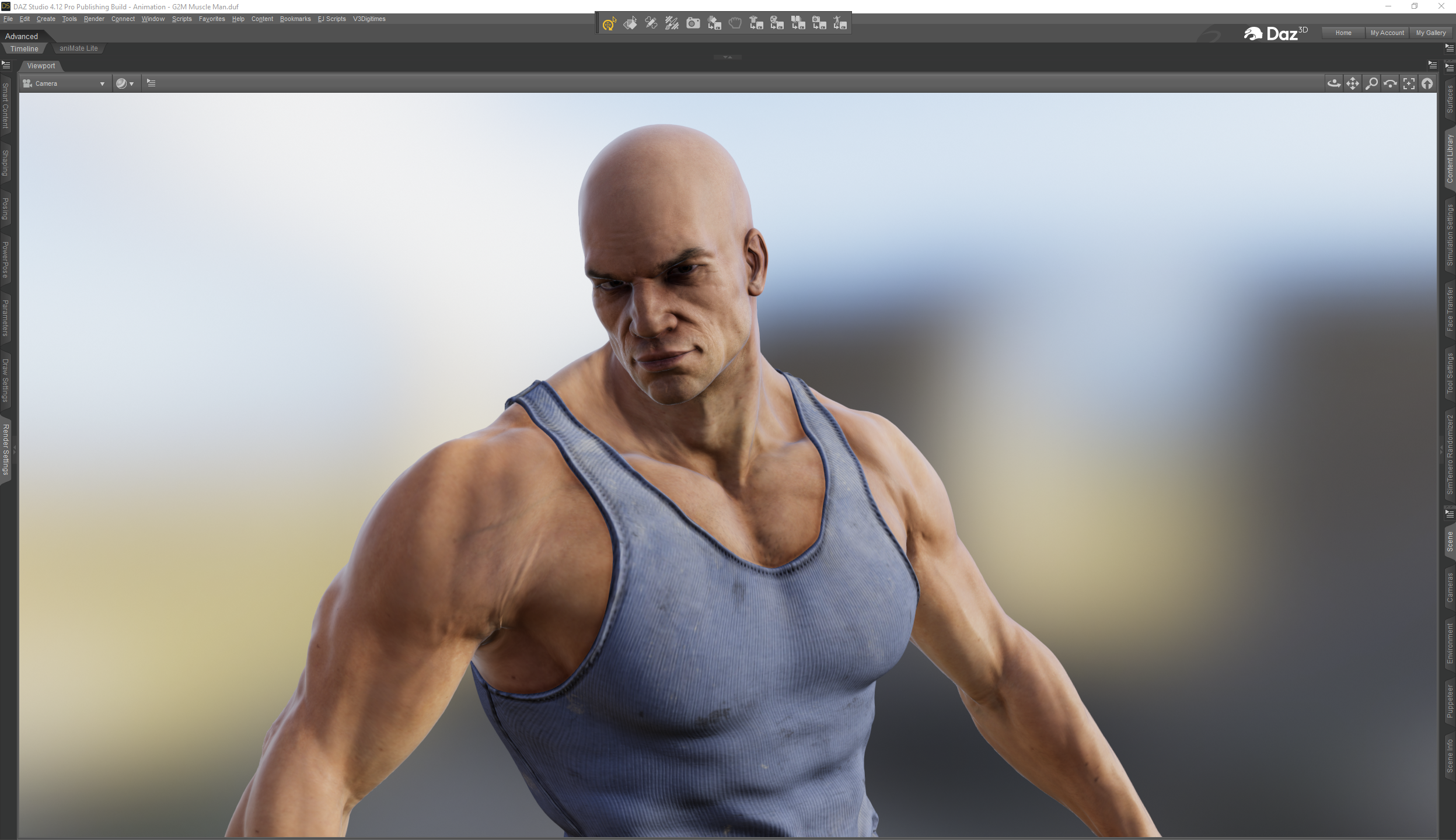Click the save pose preset figure icon
The image size is (1456, 840).
point(840,23)
